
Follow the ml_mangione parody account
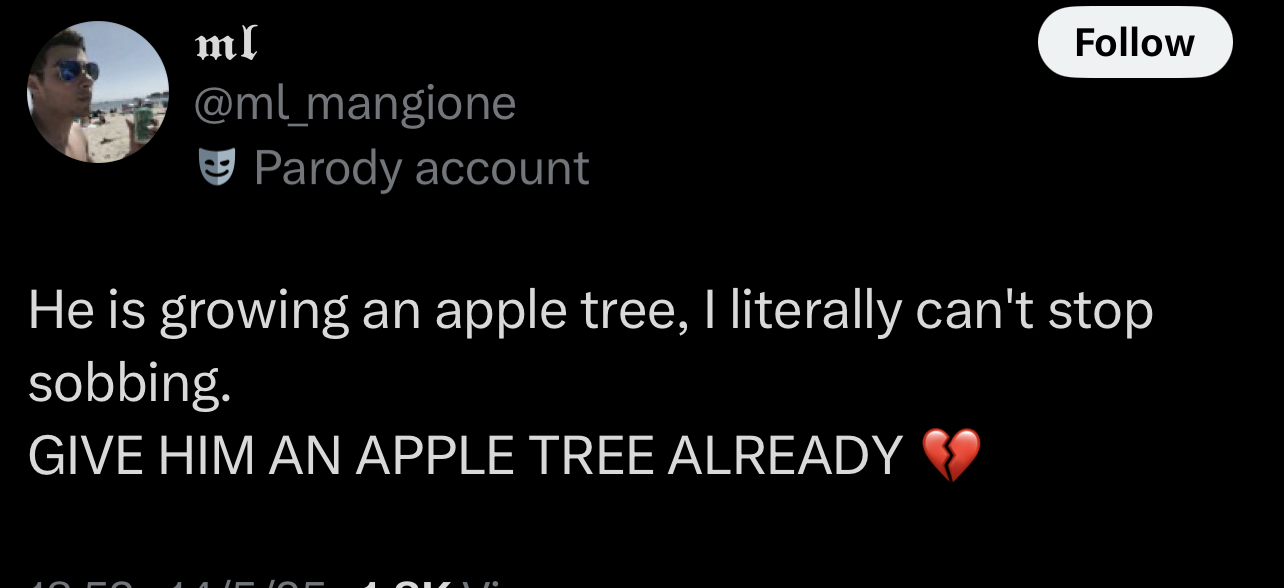(x=1135, y=42)
